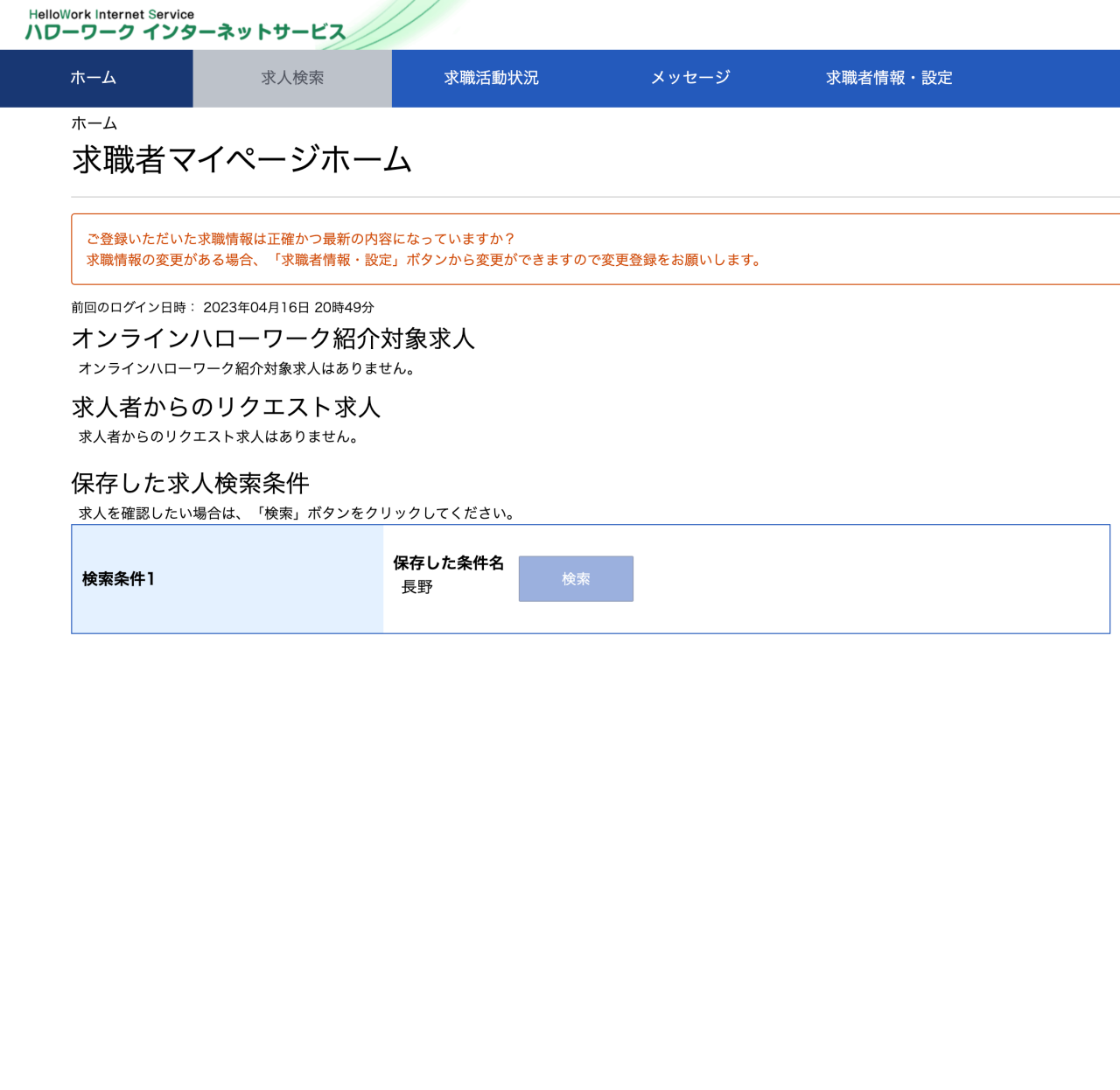Click the first line of the orange notice
1120x1090 pixels.
[300, 239]
